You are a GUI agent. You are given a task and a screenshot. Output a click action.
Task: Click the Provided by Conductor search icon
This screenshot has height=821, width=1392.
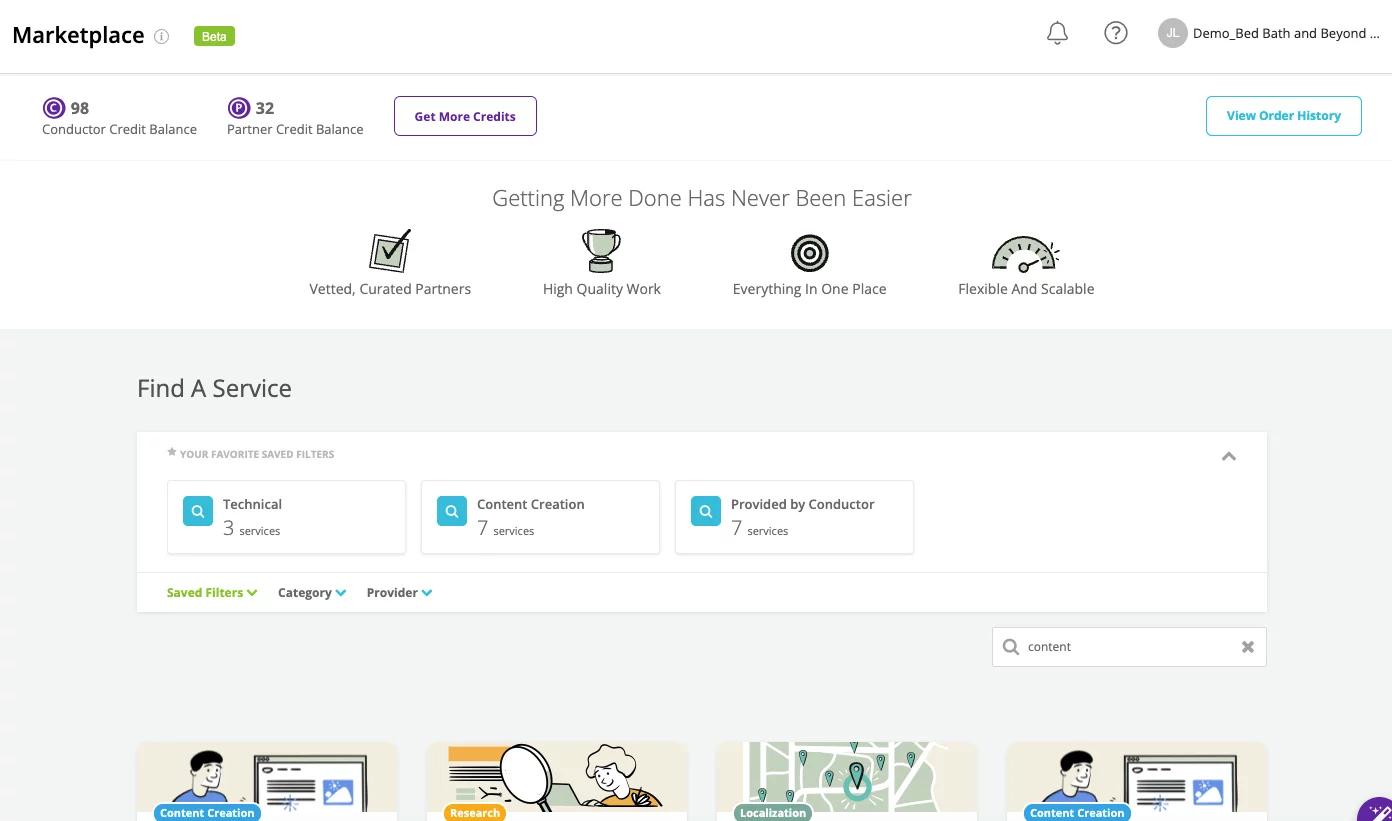point(706,511)
